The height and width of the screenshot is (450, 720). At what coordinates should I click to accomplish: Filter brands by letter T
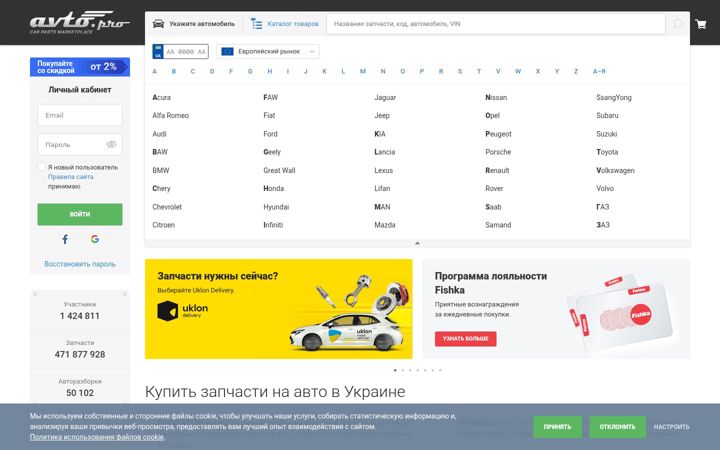[x=478, y=71]
